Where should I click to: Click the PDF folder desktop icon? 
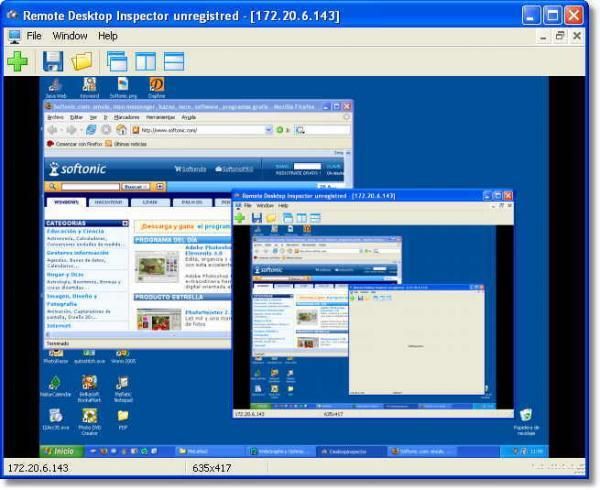pyautogui.click(x=123, y=420)
